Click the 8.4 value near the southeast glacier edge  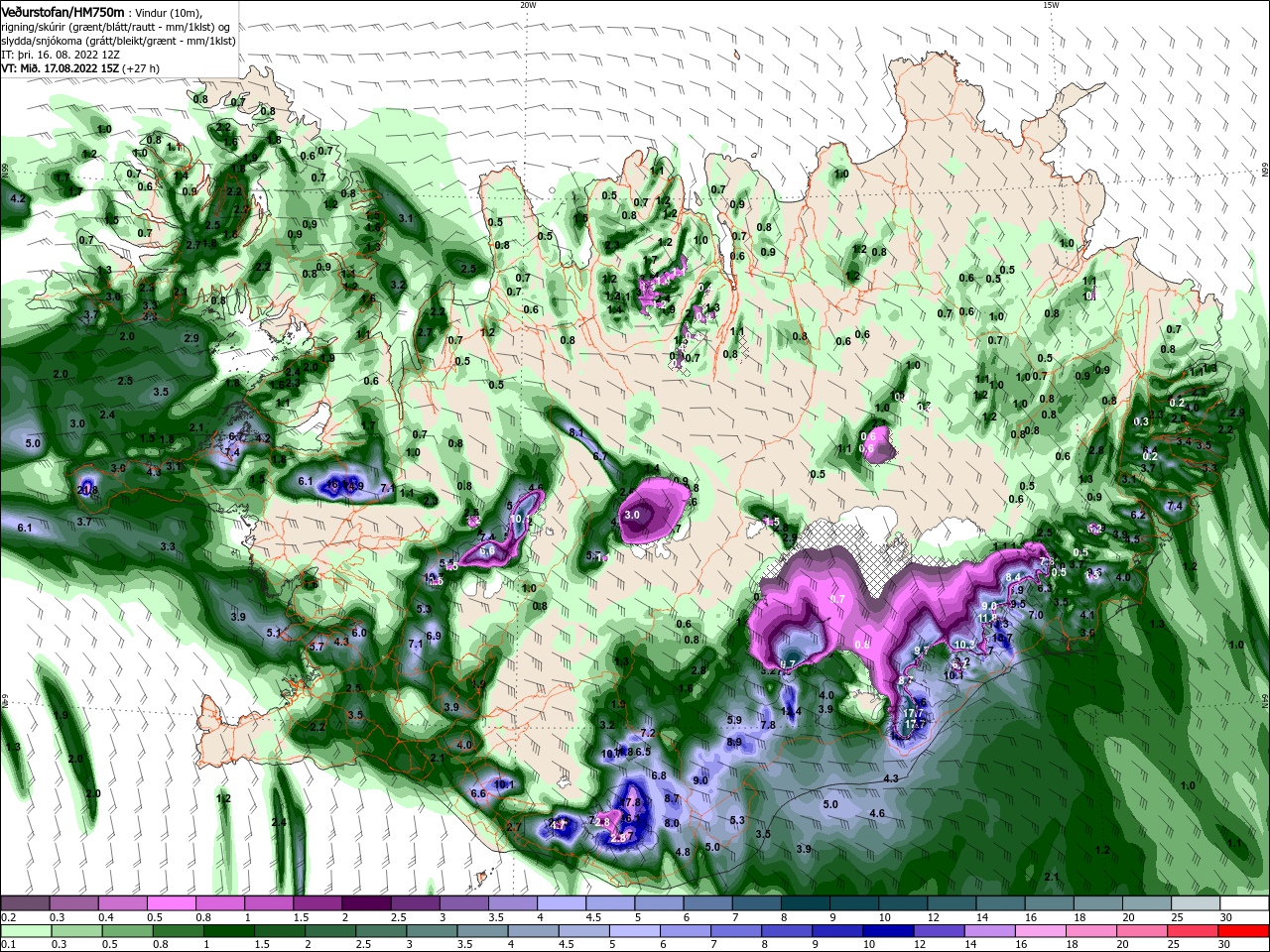pyautogui.click(x=1013, y=577)
